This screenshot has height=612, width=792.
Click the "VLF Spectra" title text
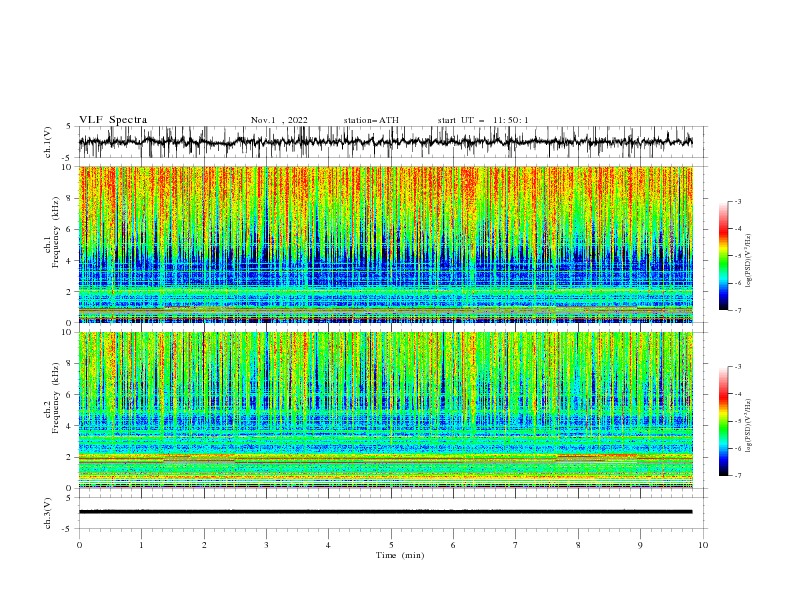point(113,120)
